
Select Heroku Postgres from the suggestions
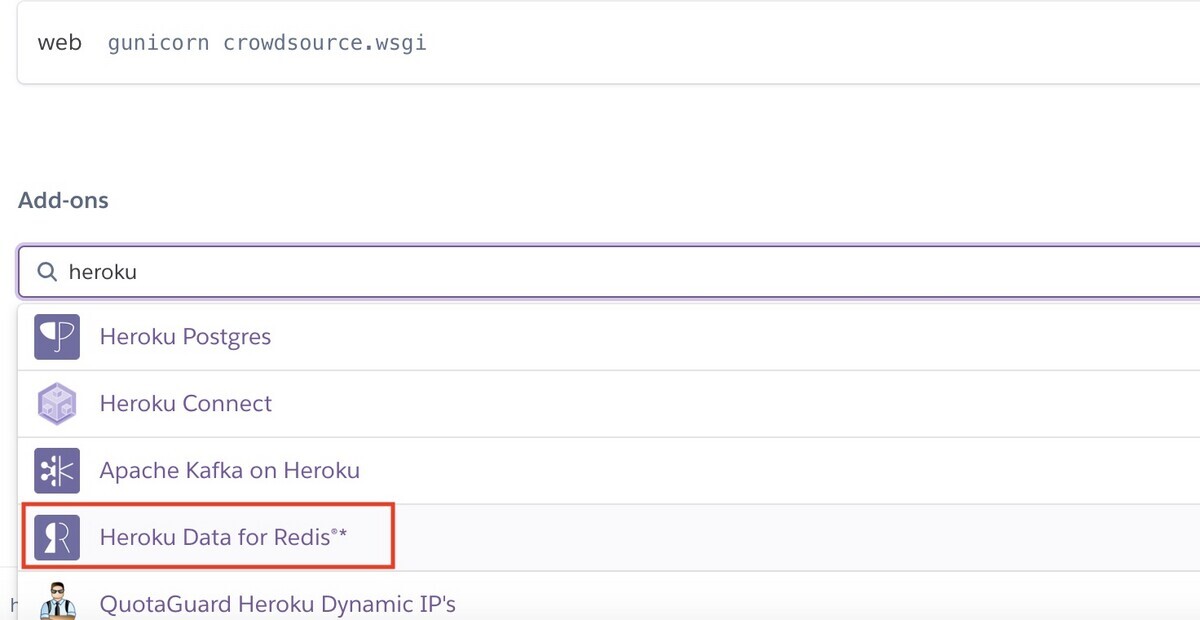185,337
